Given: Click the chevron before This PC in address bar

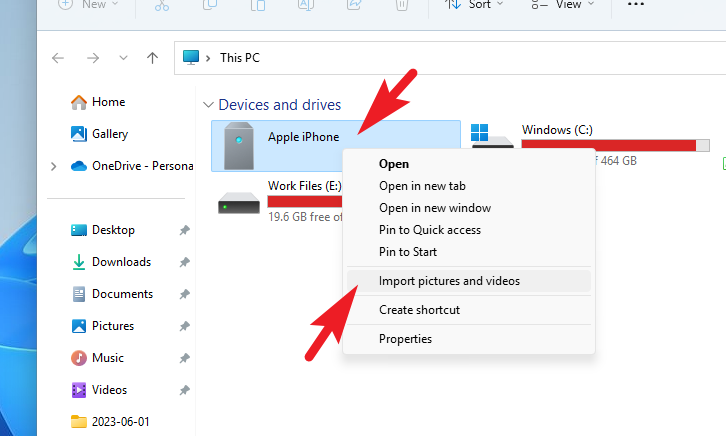Looking at the screenshot, I should (208, 58).
